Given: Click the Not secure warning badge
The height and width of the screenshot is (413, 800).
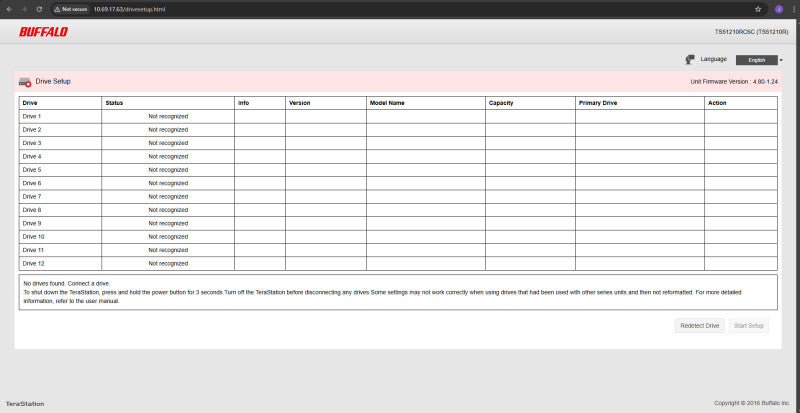Looking at the screenshot, I should [x=70, y=9].
